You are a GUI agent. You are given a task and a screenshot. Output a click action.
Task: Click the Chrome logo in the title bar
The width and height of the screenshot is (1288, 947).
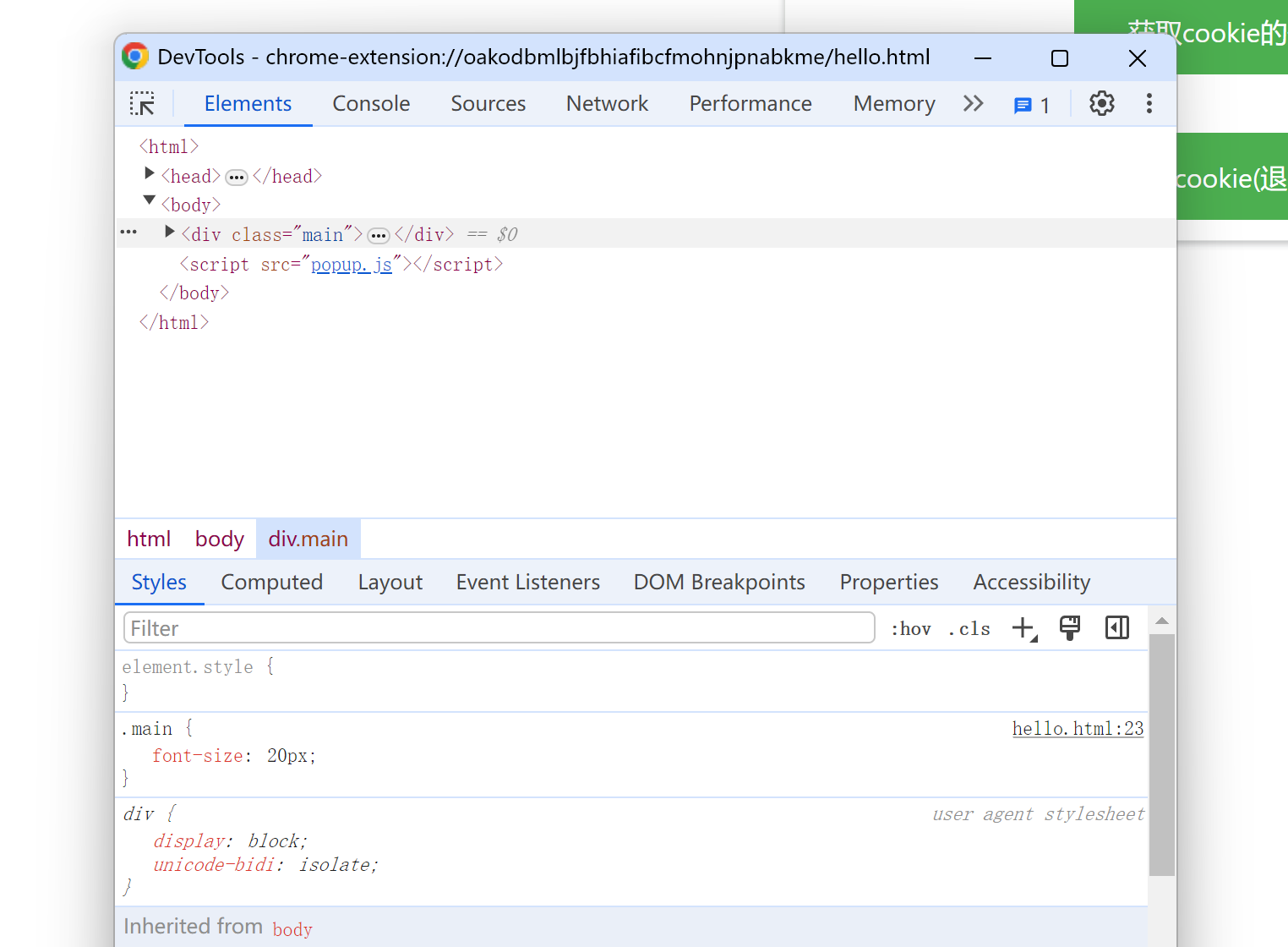[x=135, y=57]
